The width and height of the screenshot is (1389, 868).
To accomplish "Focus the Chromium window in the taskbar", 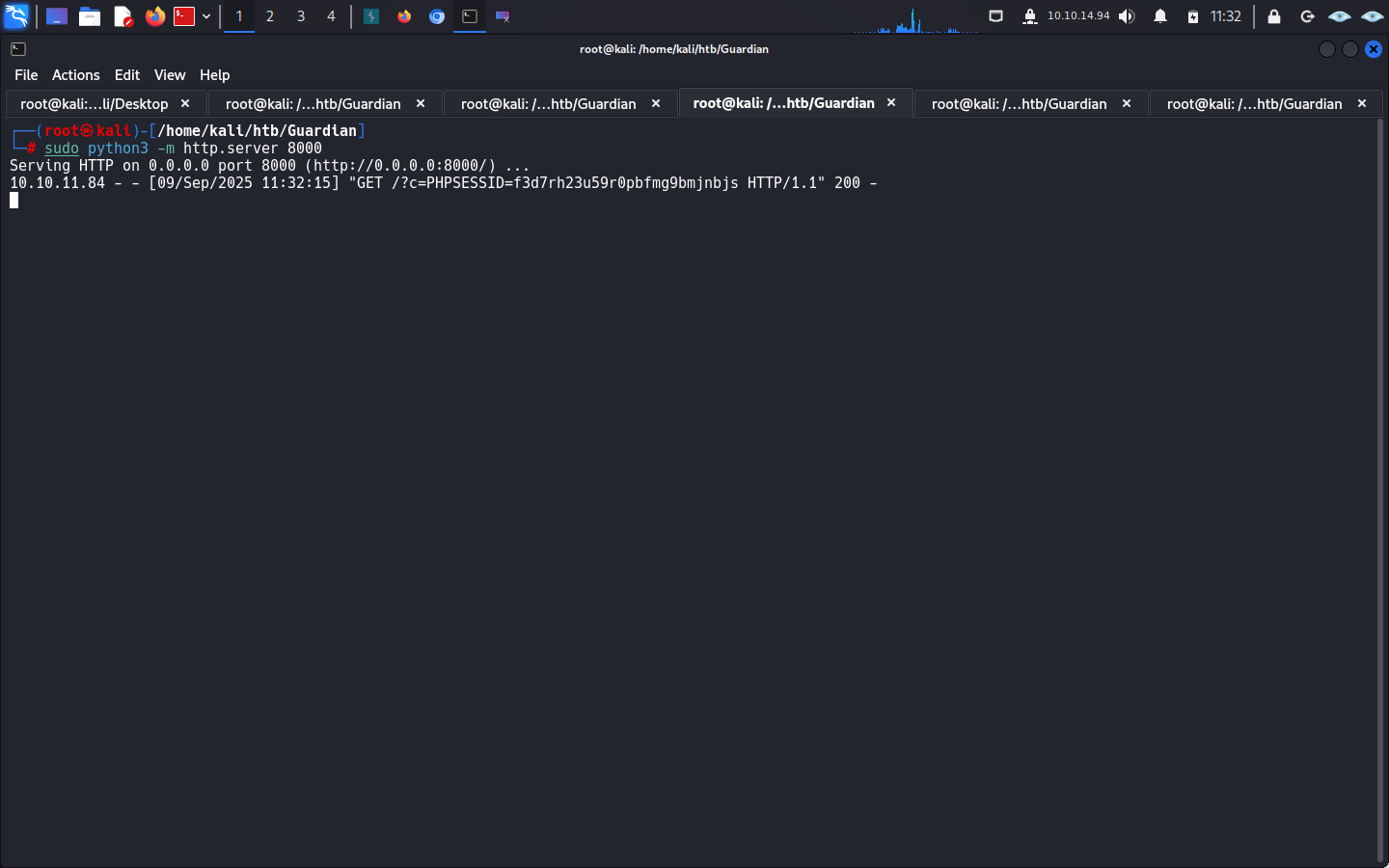I will [437, 16].
